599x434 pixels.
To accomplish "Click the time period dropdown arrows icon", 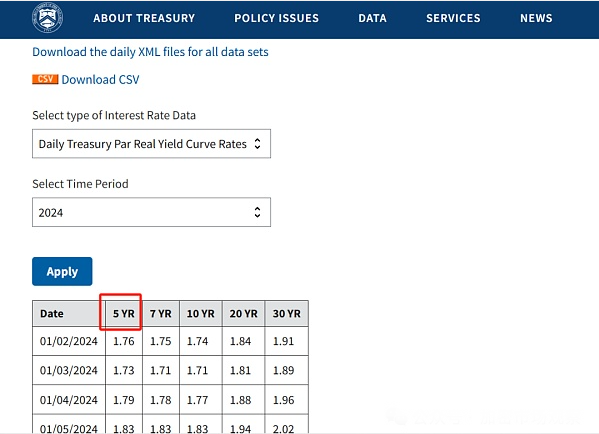I will (x=257, y=212).
